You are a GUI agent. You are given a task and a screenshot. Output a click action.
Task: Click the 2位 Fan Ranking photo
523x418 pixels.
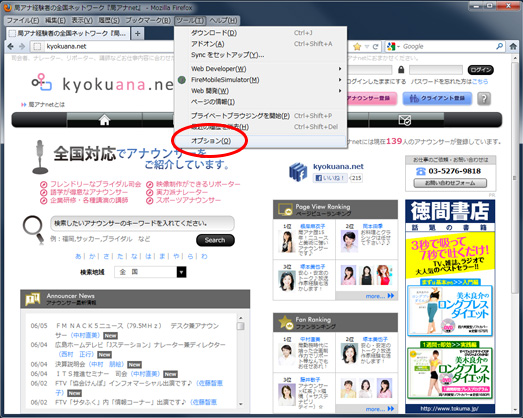tap(349, 354)
